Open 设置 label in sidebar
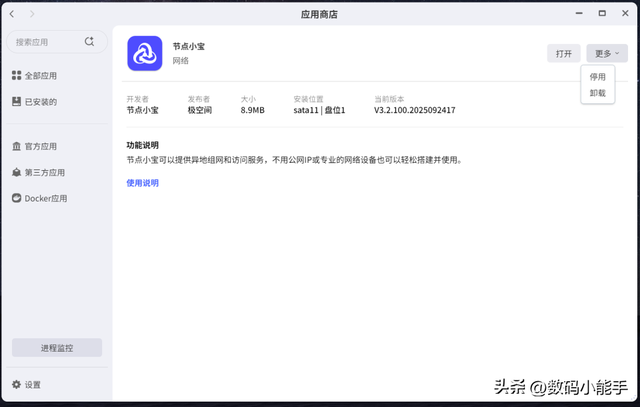 [x=32, y=385]
